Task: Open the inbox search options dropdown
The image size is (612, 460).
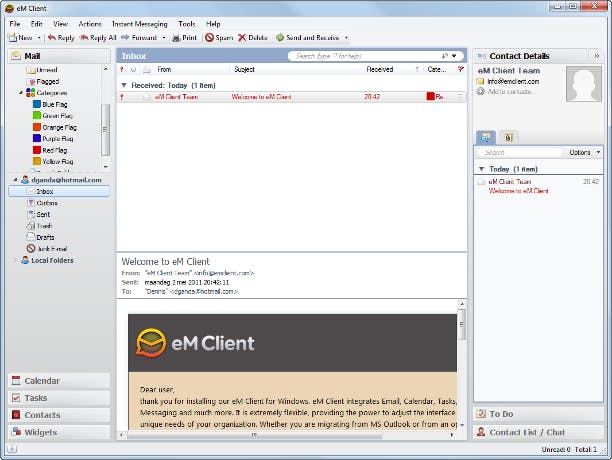Action: click(x=454, y=56)
